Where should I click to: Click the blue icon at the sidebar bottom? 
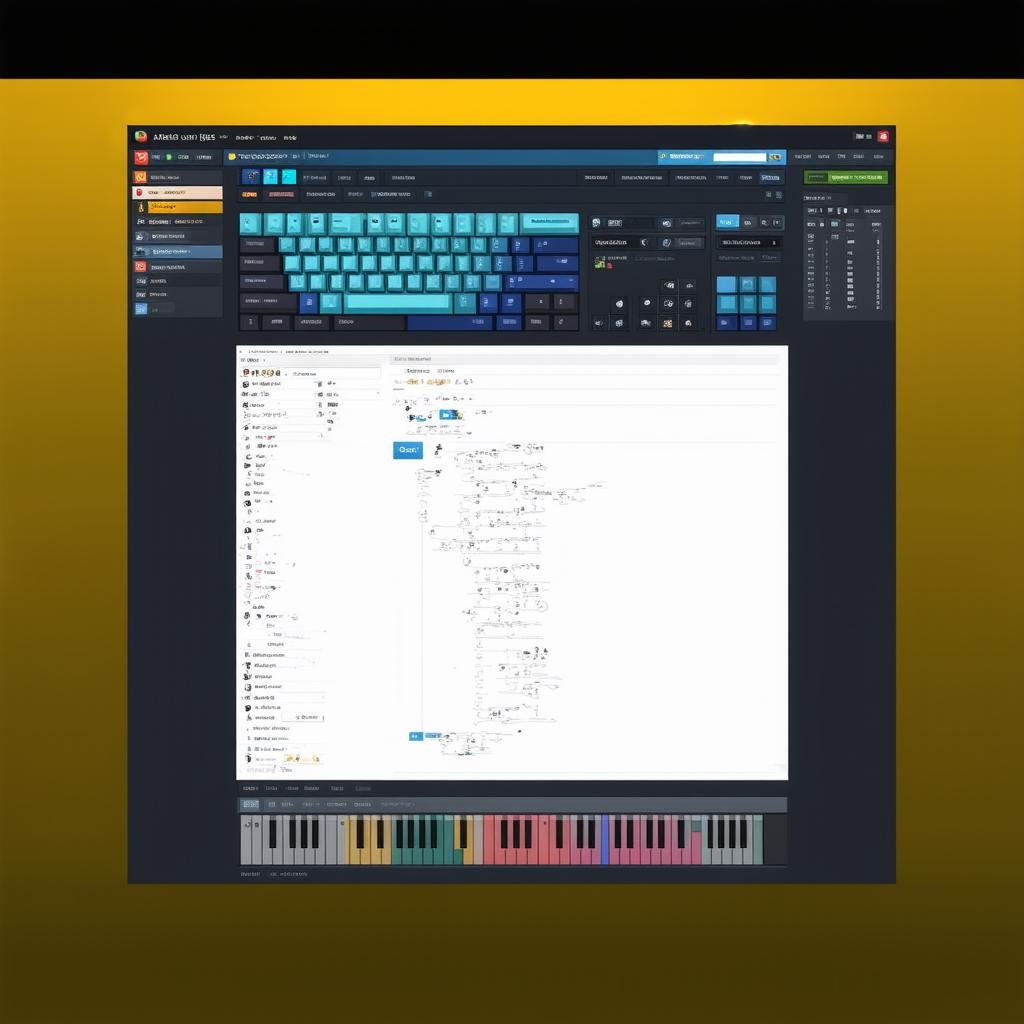pos(141,309)
